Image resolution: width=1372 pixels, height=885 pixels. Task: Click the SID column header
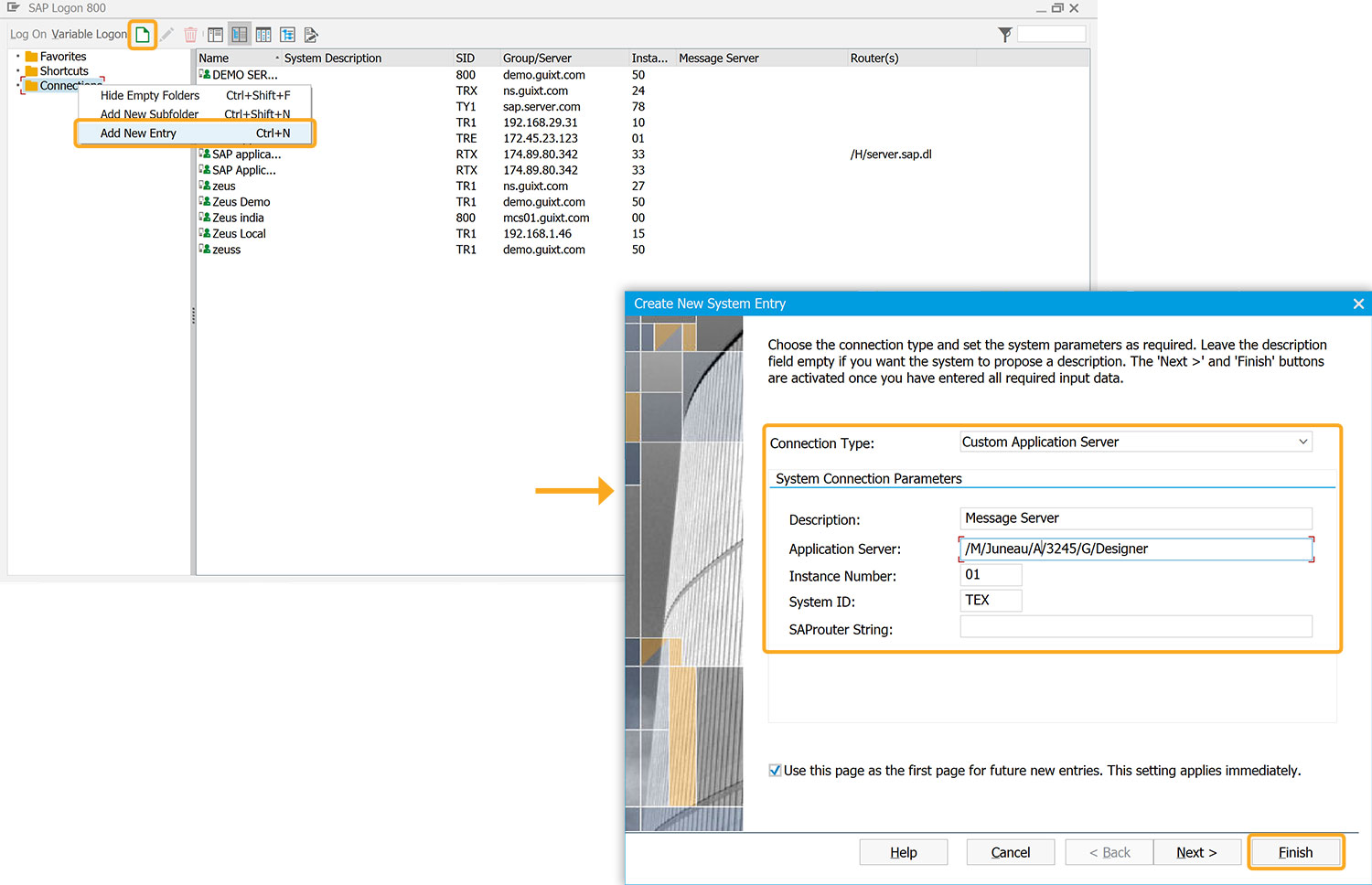point(476,58)
